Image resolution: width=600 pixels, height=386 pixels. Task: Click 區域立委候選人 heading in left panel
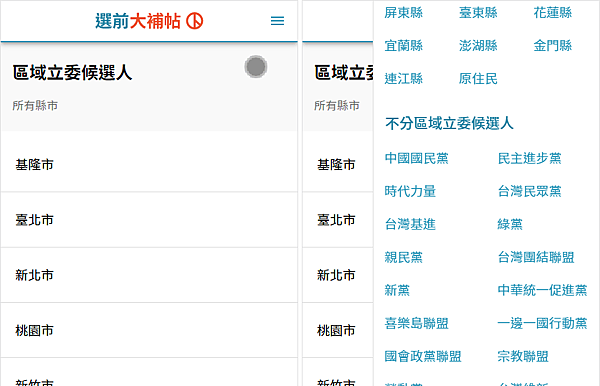72,73
